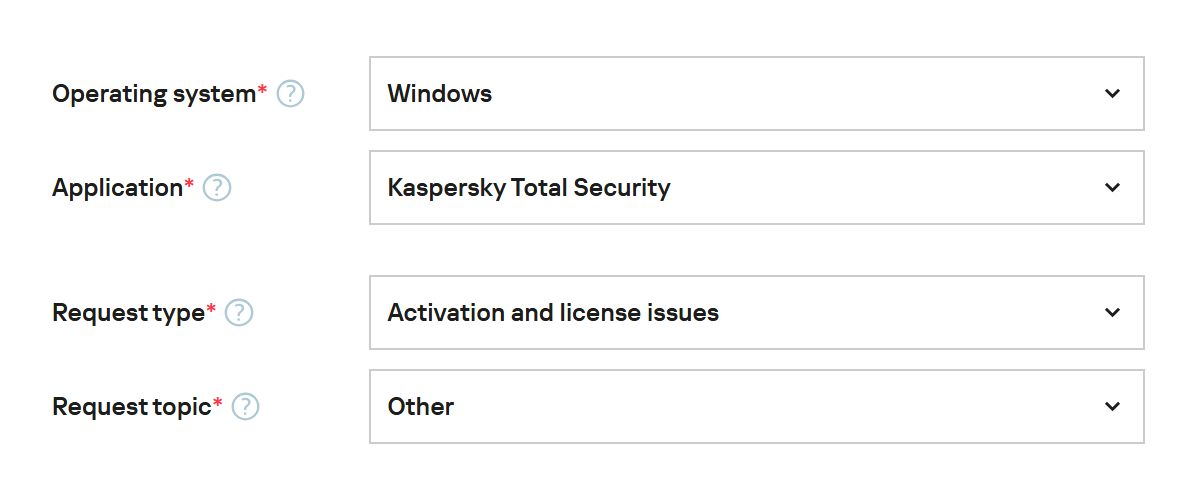Click the chevron arrow in the Other dropdown
This screenshot has height=483, width=1192.
pyautogui.click(x=1112, y=407)
